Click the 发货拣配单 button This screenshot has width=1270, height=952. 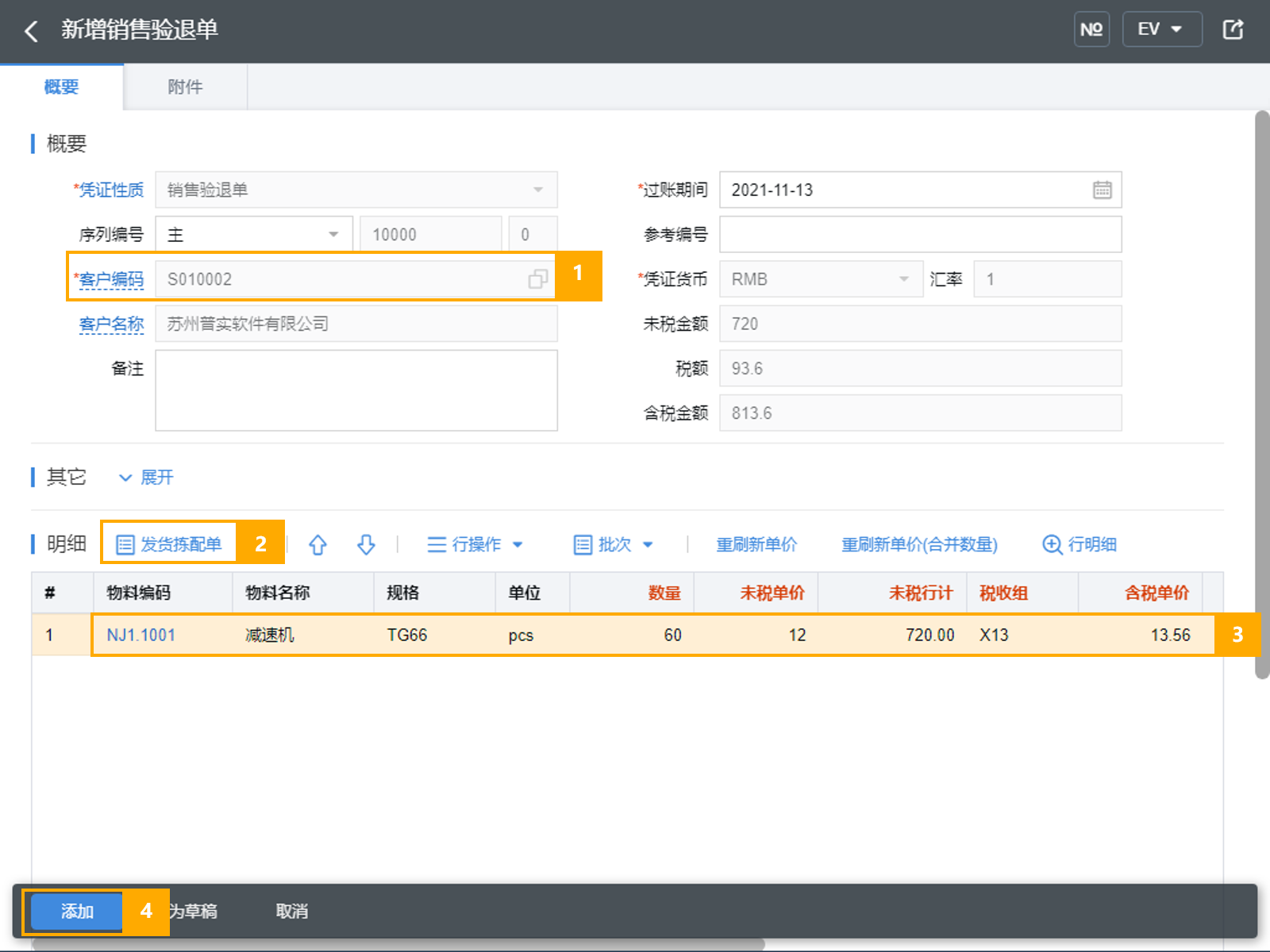[x=169, y=544]
